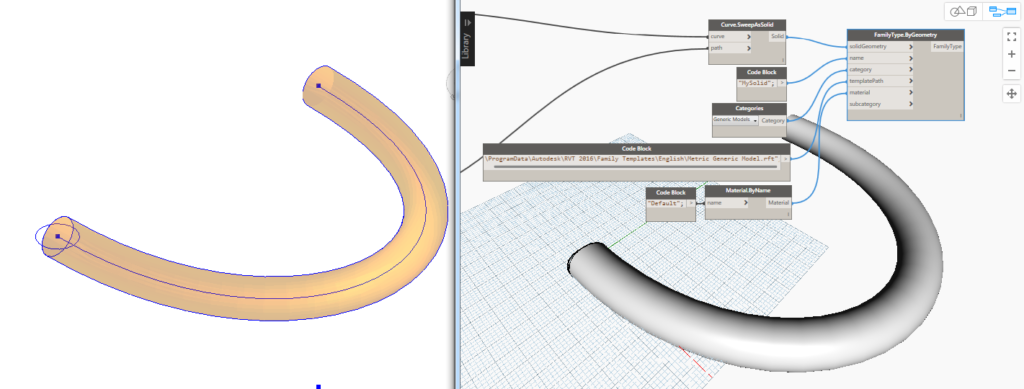
Task: Edit the "Default" code block text
Action: point(665,204)
